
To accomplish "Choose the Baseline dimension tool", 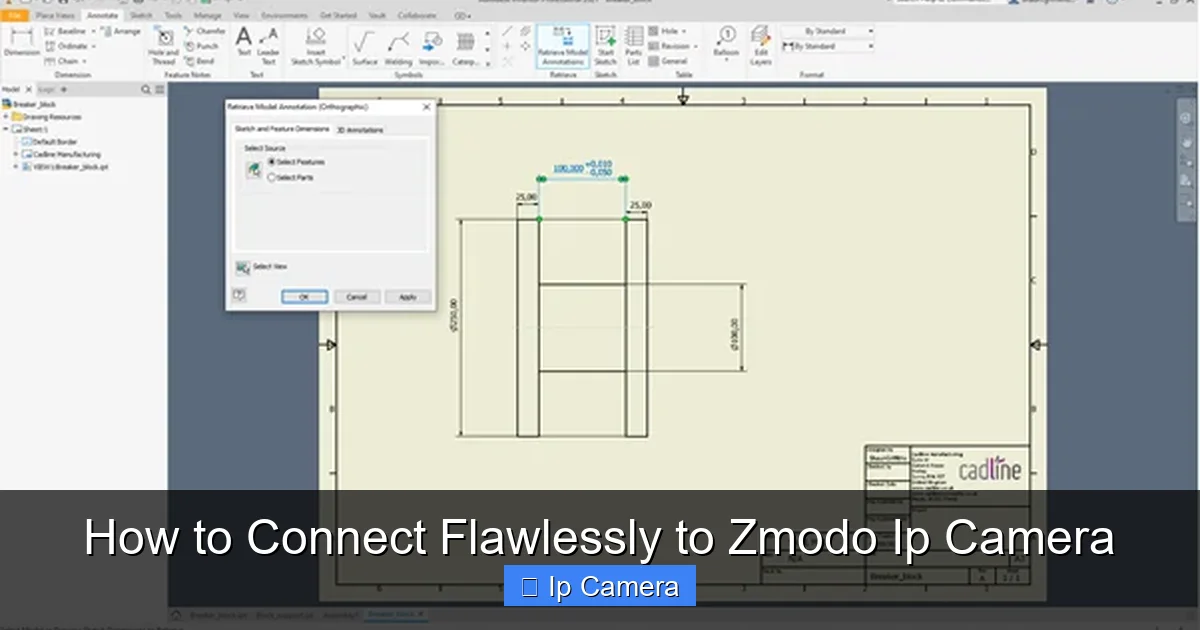I will [67, 31].
